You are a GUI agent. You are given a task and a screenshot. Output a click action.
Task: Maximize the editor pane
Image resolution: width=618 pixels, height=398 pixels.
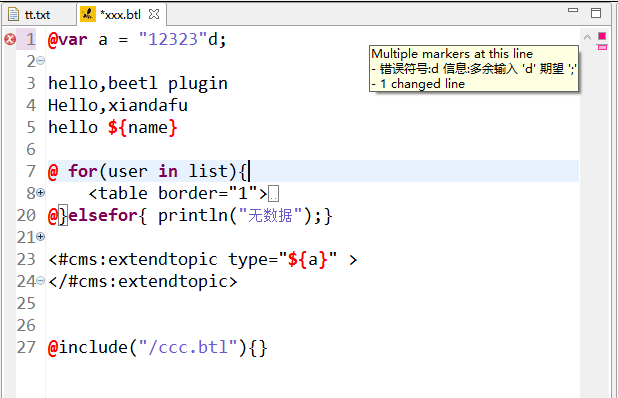(596, 13)
